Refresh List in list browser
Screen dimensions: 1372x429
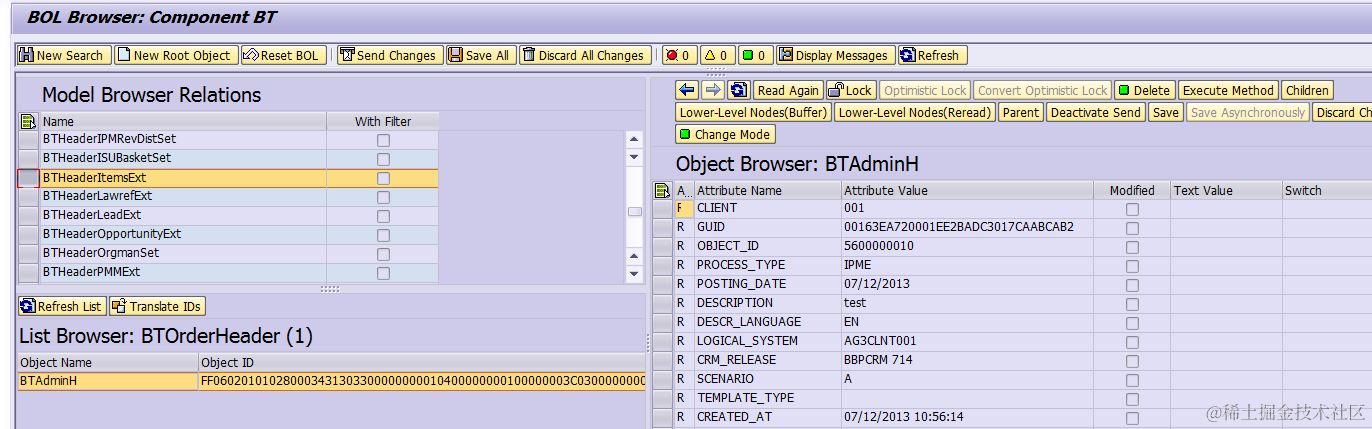click(x=61, y=306)
